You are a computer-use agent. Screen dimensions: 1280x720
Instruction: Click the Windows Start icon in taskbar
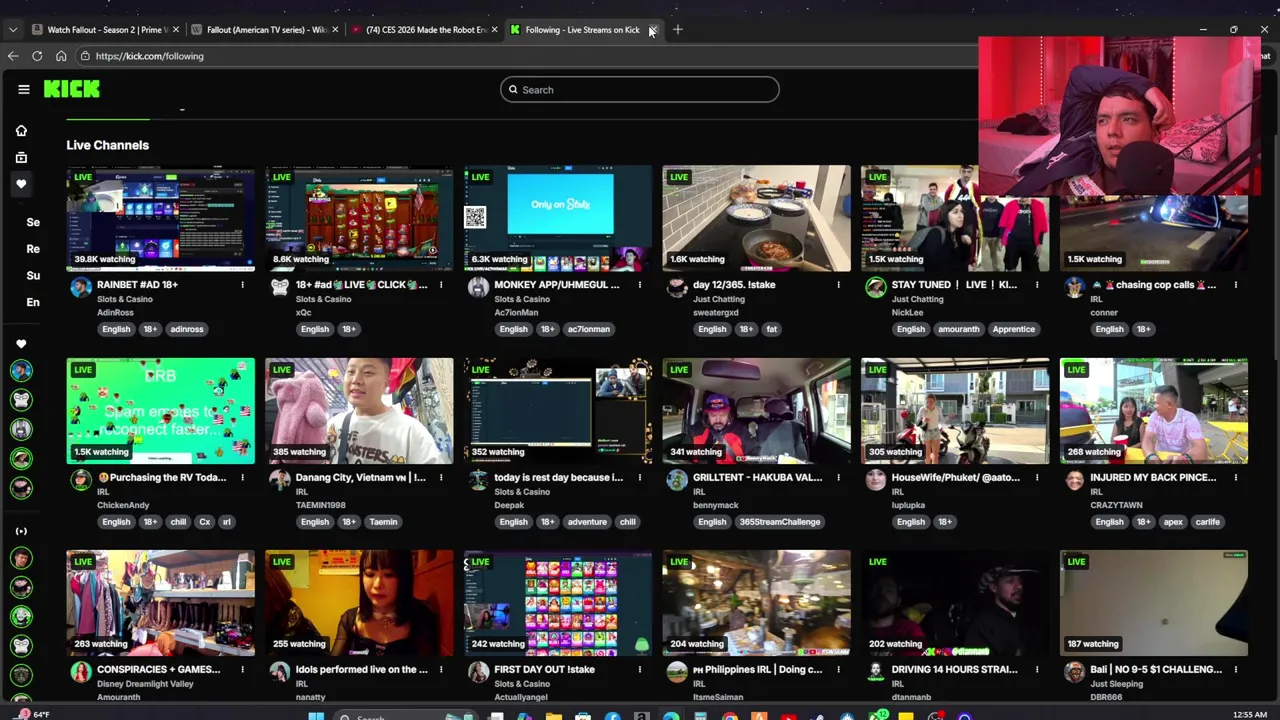[x=316, y=715]
